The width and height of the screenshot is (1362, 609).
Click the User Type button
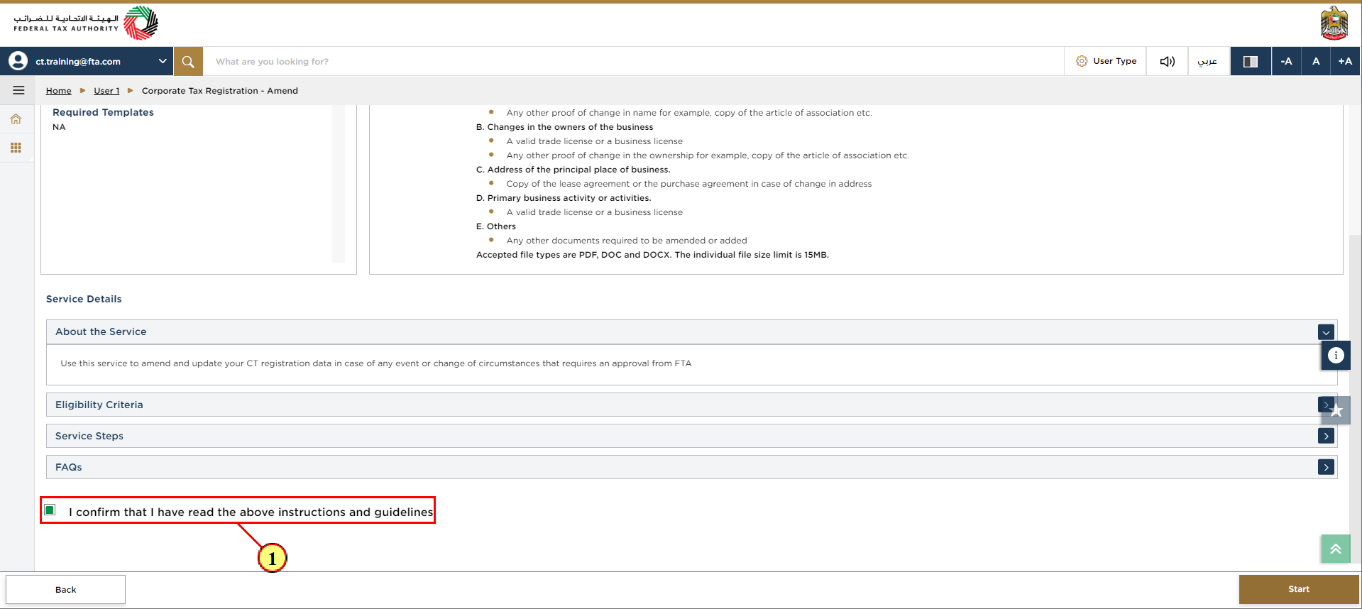(x=1106, y=61)
